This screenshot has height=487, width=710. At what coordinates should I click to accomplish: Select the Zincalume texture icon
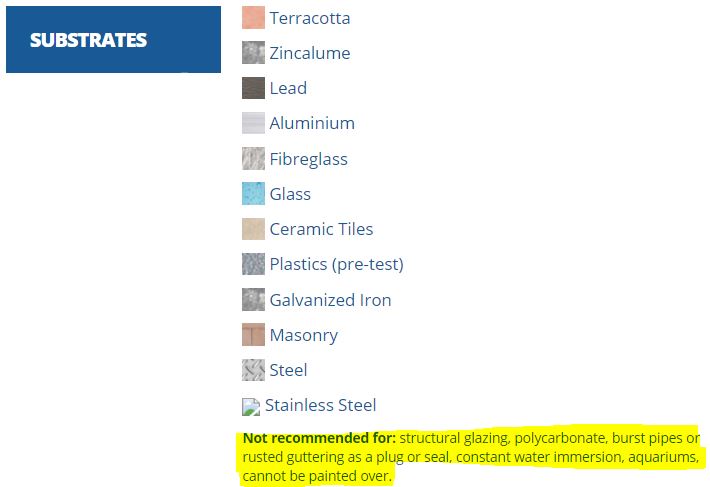tap(253, 53)
